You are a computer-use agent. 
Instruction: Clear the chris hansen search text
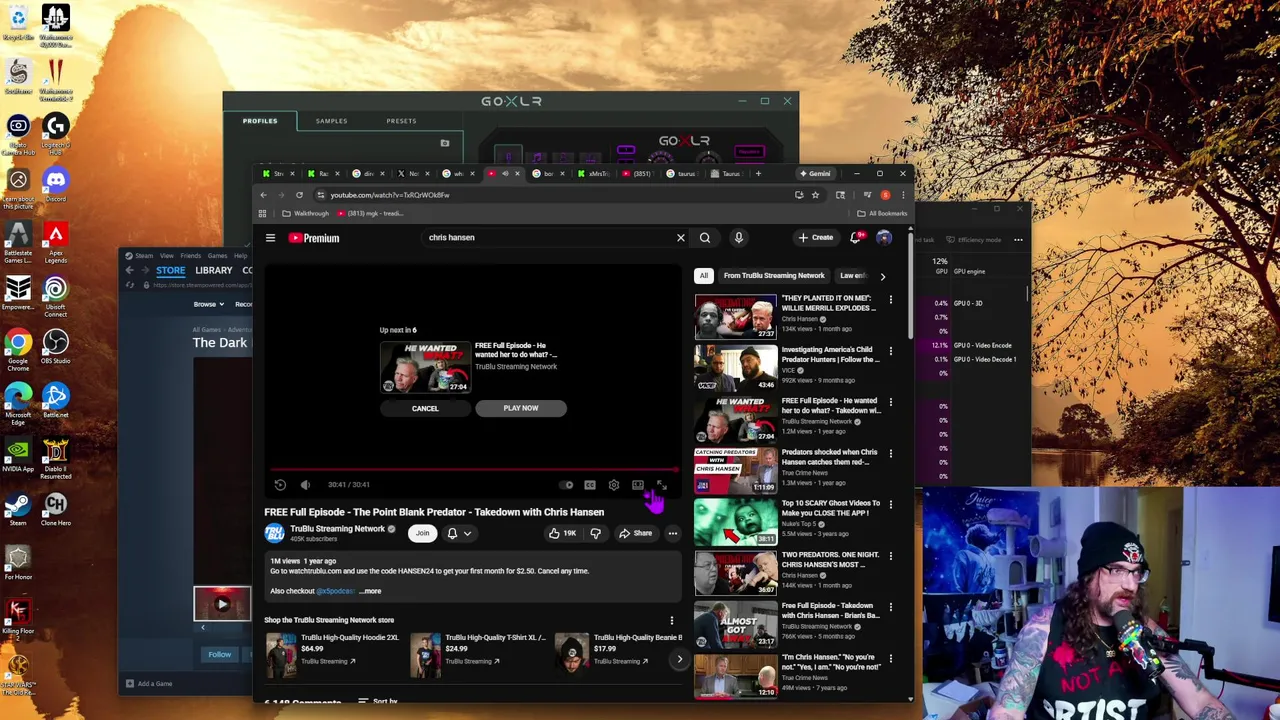click(x=681, y=238)
